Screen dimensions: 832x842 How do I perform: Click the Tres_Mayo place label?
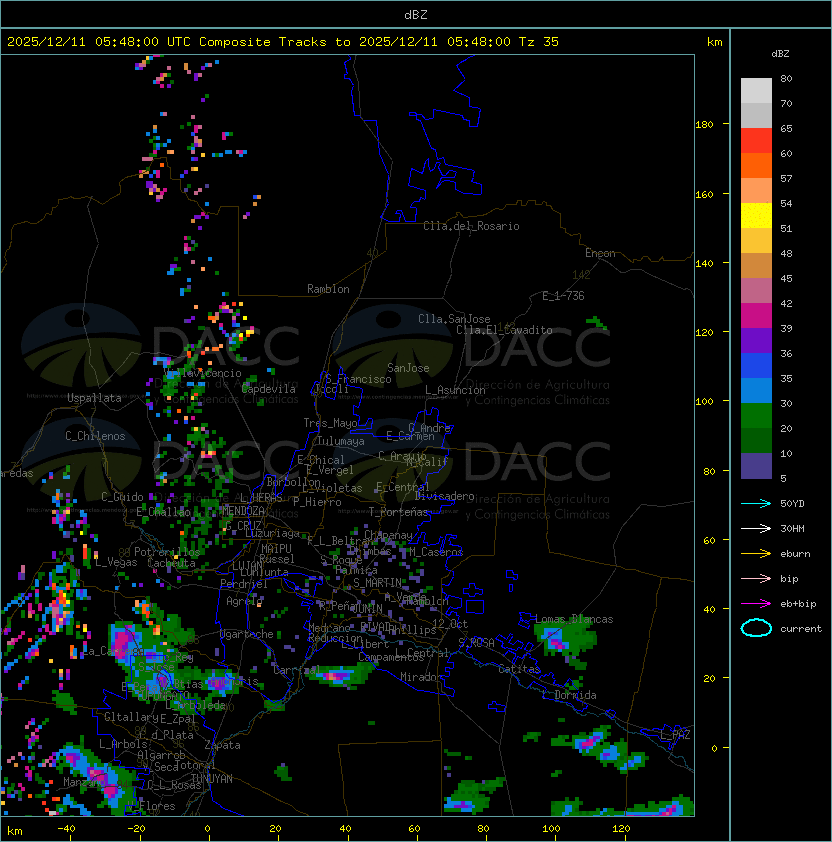click(x=330, y=423)
